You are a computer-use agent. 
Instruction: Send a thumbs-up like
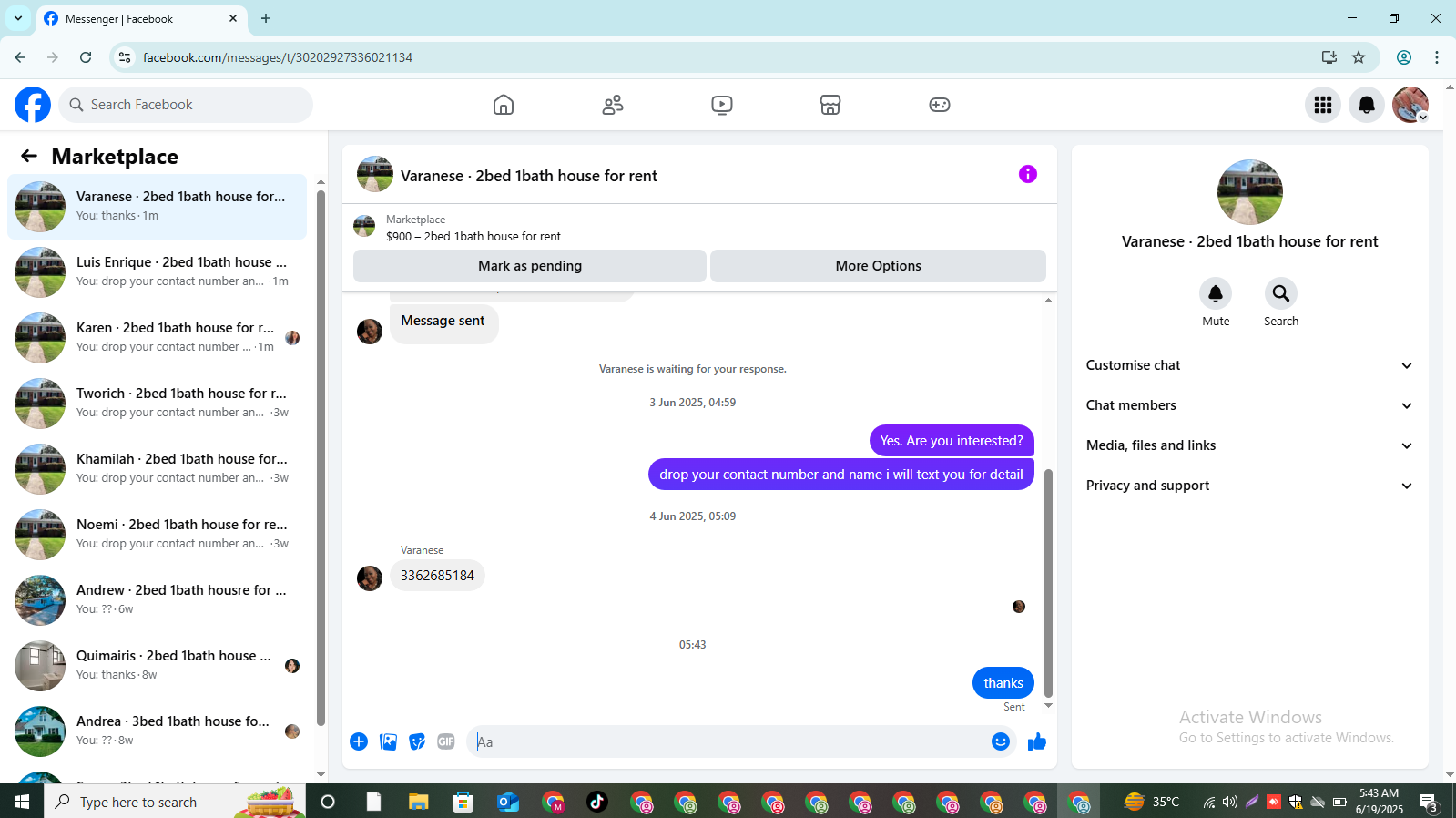pyautogui.click(x=1037, y=741)
